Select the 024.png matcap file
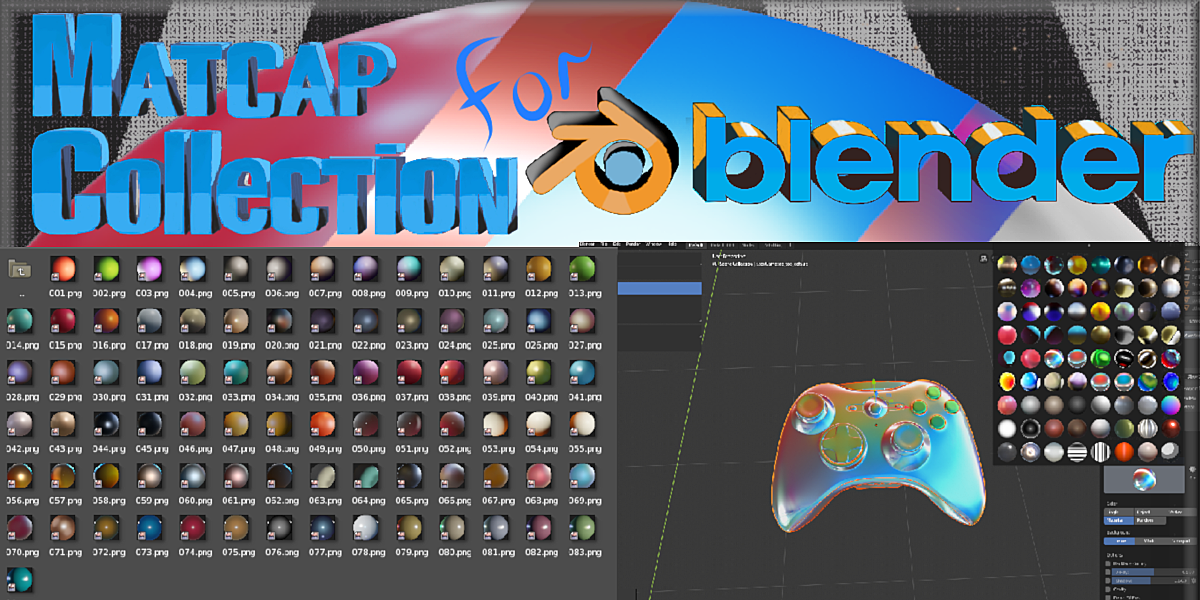Image resolution: width=1200 pixels, height=600 pixels. (x=451, y=322)
